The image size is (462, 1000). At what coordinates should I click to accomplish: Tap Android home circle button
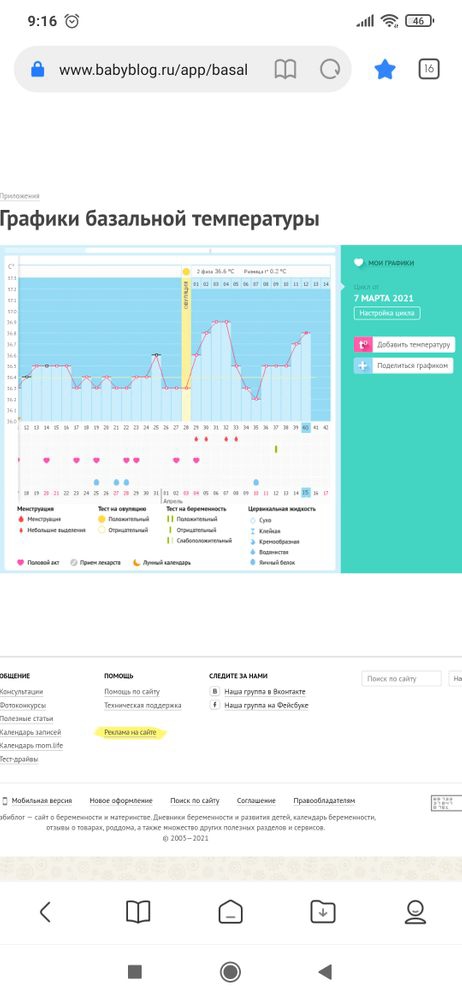coord(230,971)
